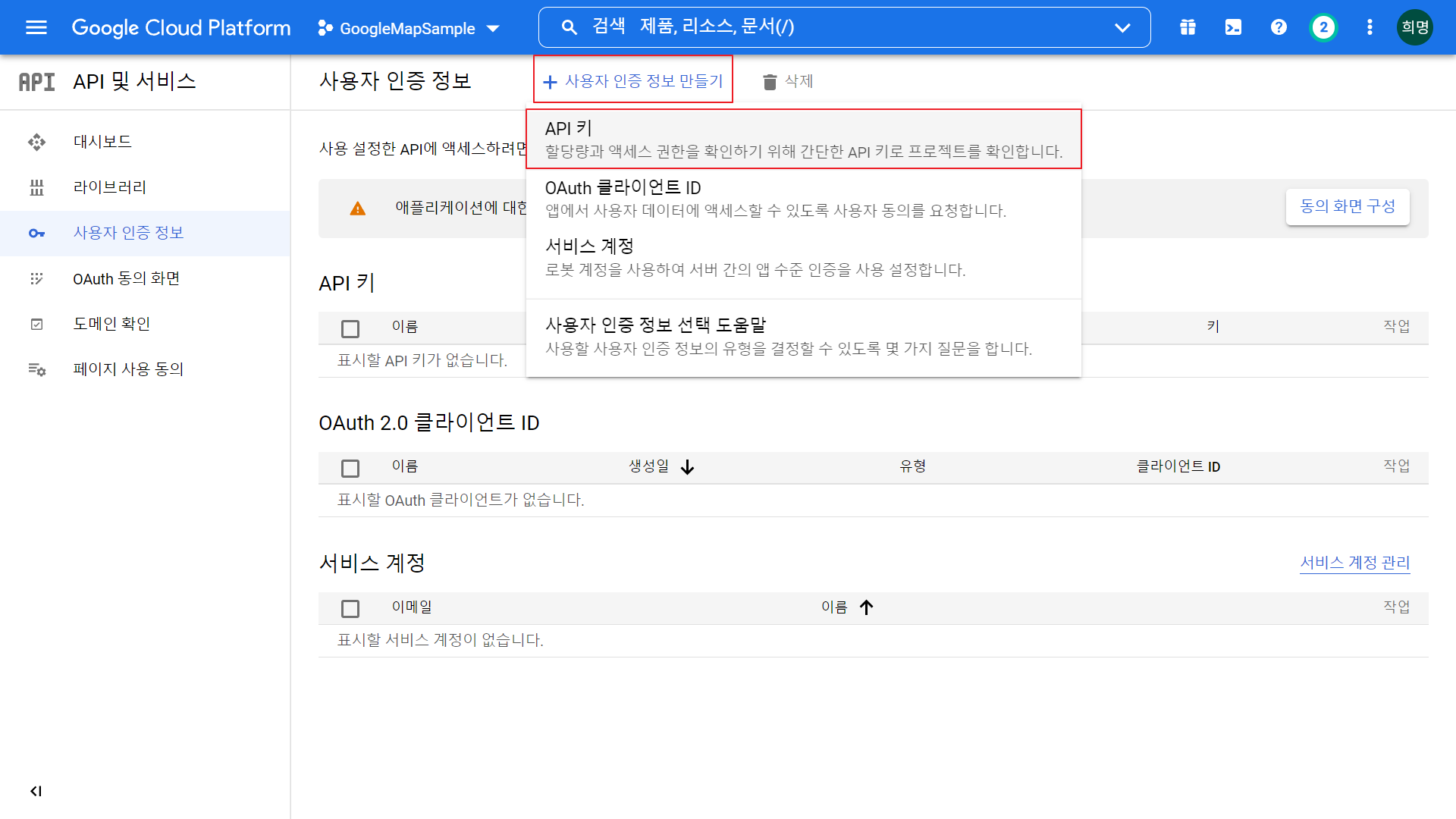Open notifications badge showing 2
Image resolution: width=1456 pixels, height=819 pixels.
click(x=1323, y=28)
